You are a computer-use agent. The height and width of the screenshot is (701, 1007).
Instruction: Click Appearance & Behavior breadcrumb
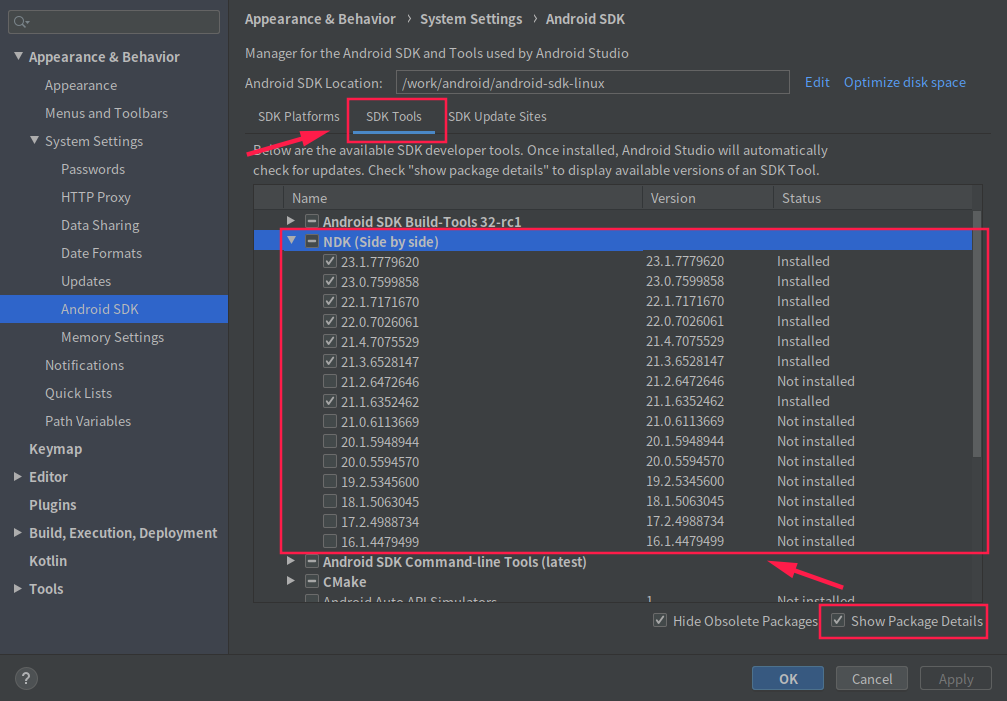(320, 19)
